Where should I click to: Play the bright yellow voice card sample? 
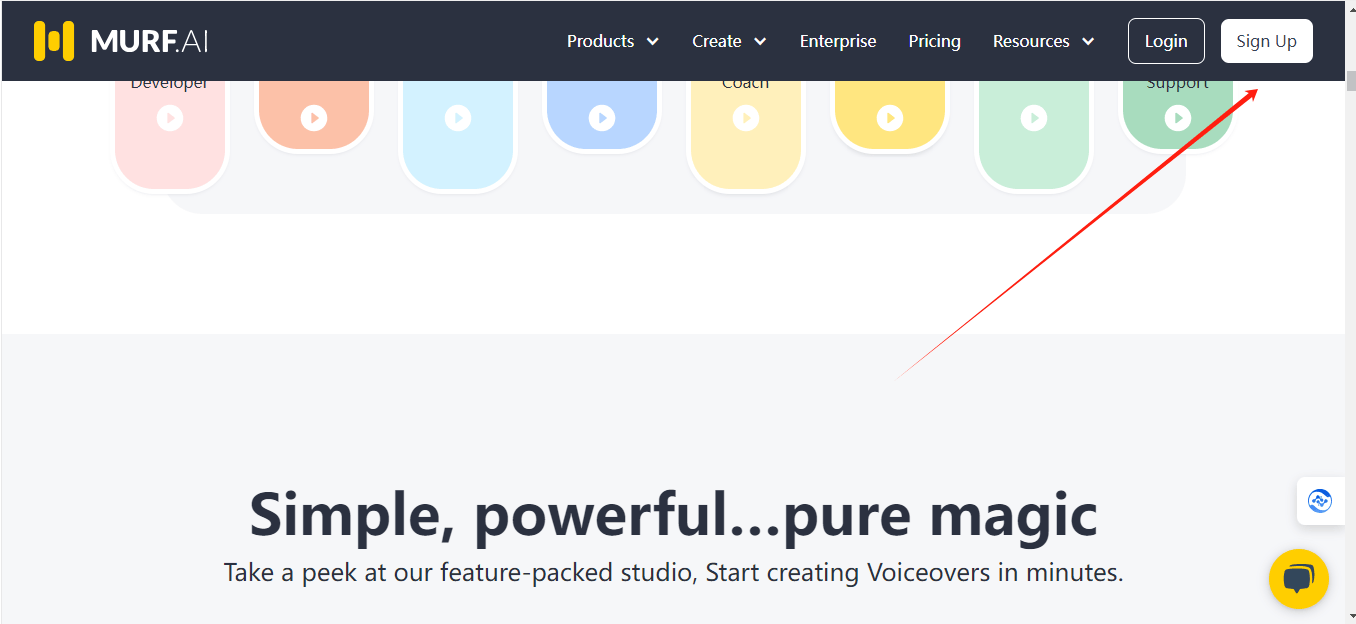pos(890,118)
